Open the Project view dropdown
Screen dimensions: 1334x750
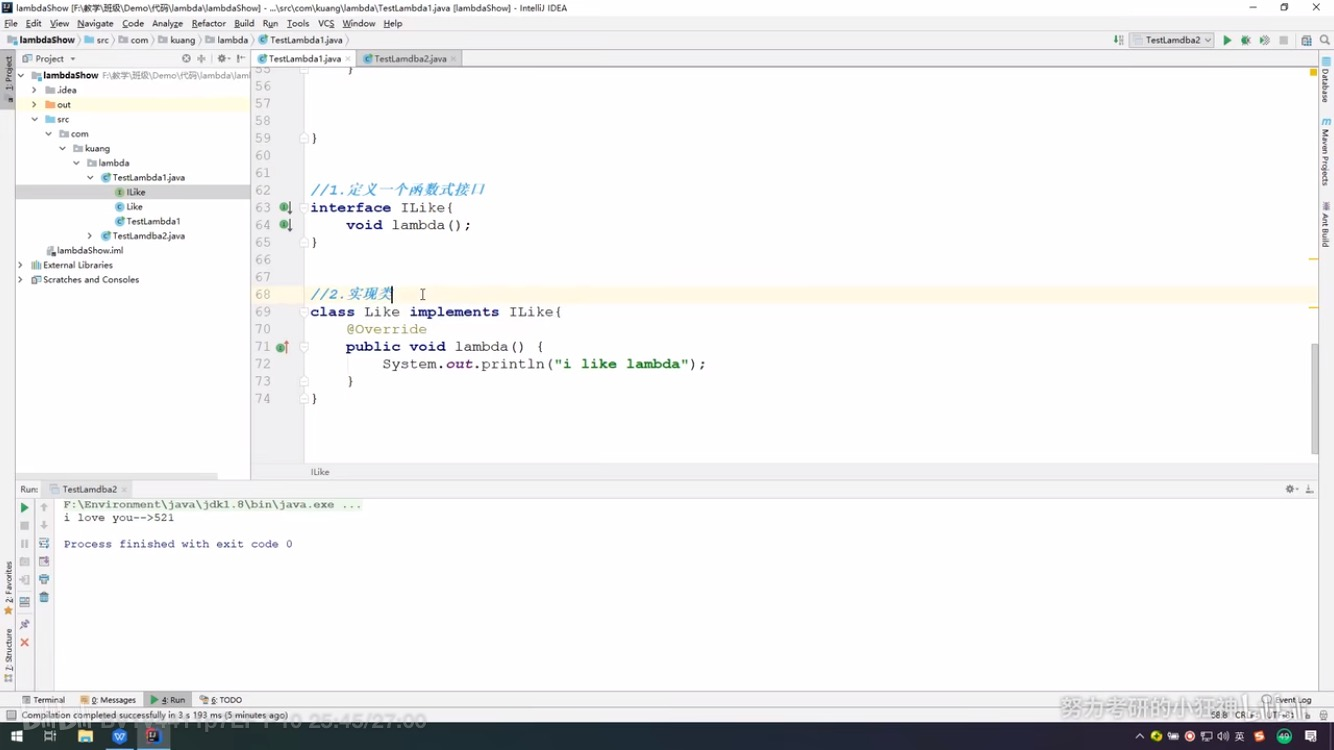49,59
